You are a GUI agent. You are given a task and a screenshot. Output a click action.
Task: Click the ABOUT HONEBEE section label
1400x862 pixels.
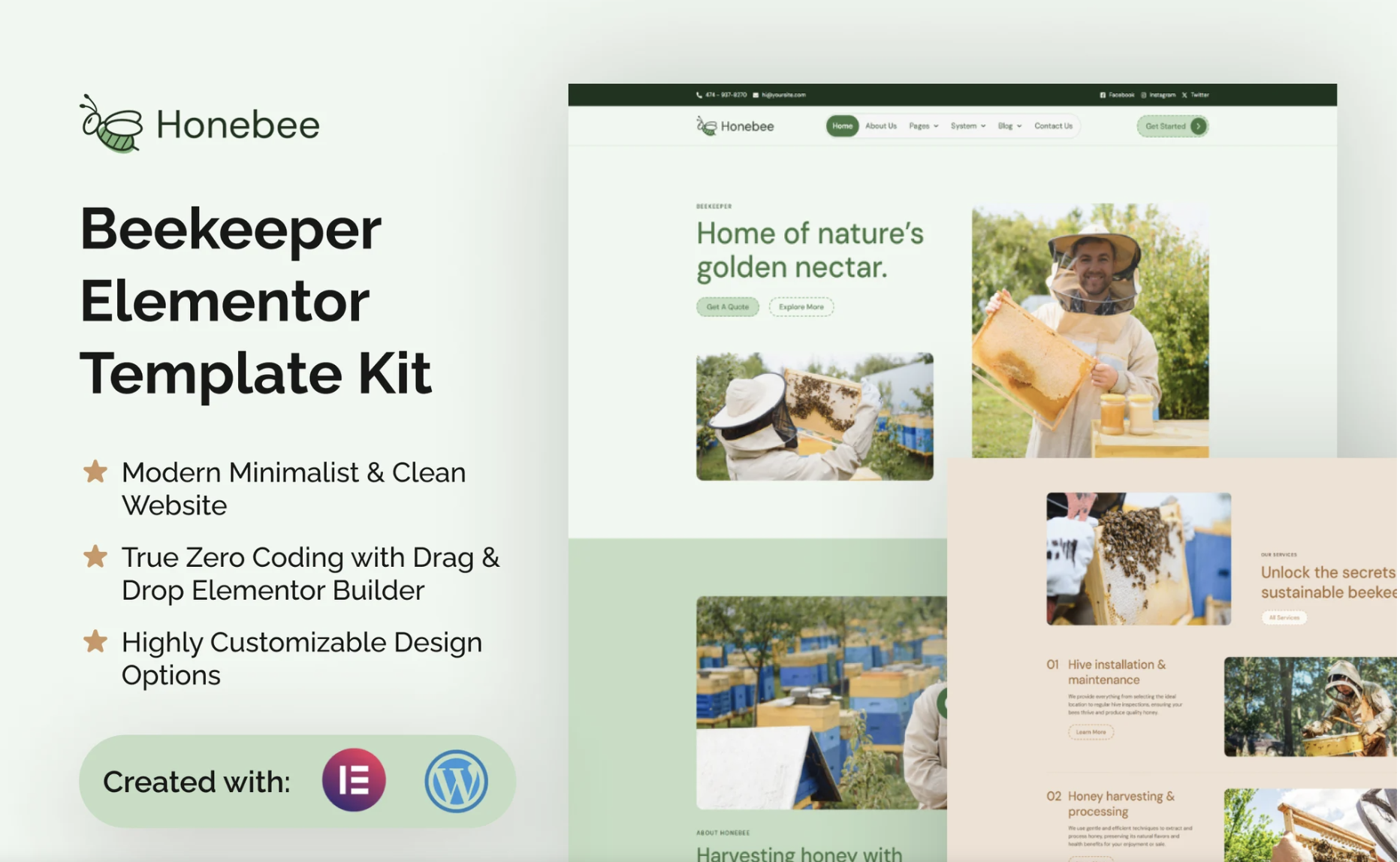pos(723,833)
